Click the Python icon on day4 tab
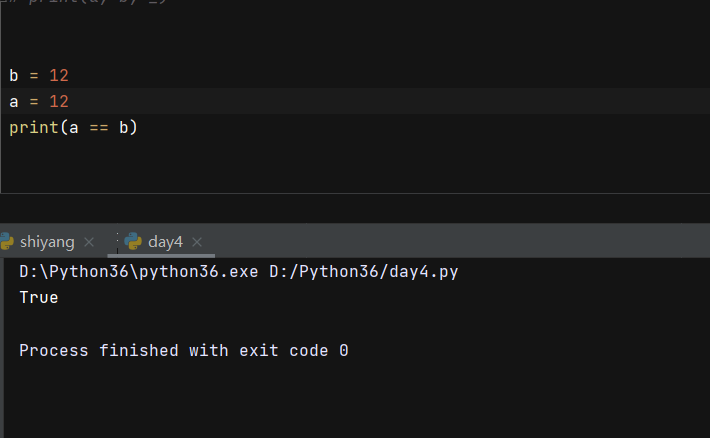Screen dimensions: 710x438 pyautogui.click(x=133, y=241)
